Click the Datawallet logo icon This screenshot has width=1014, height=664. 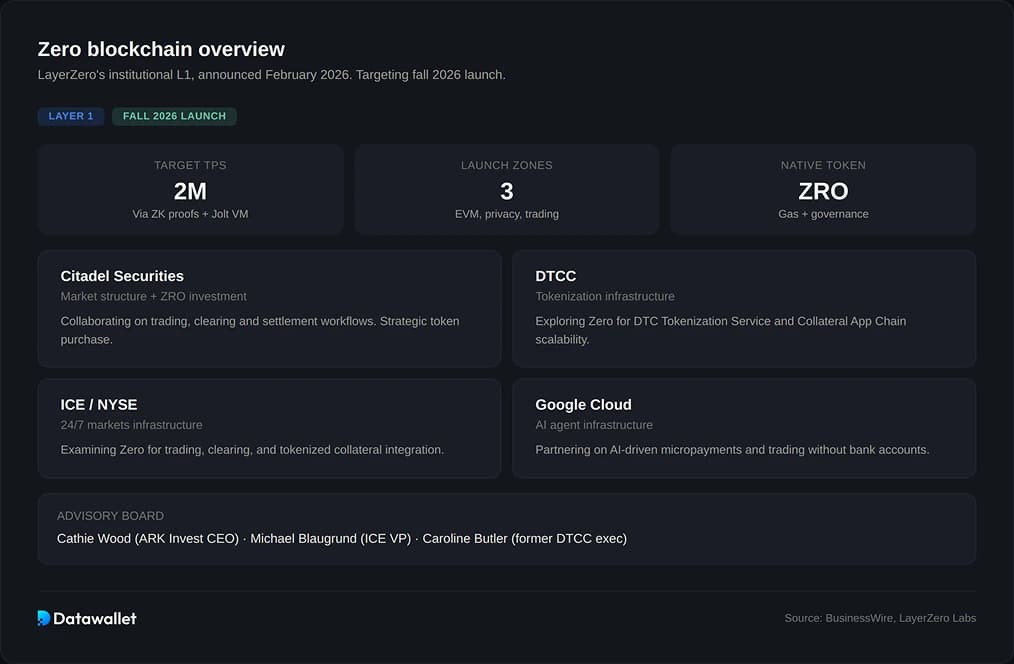pyautogui.click(x=44, y=618)
